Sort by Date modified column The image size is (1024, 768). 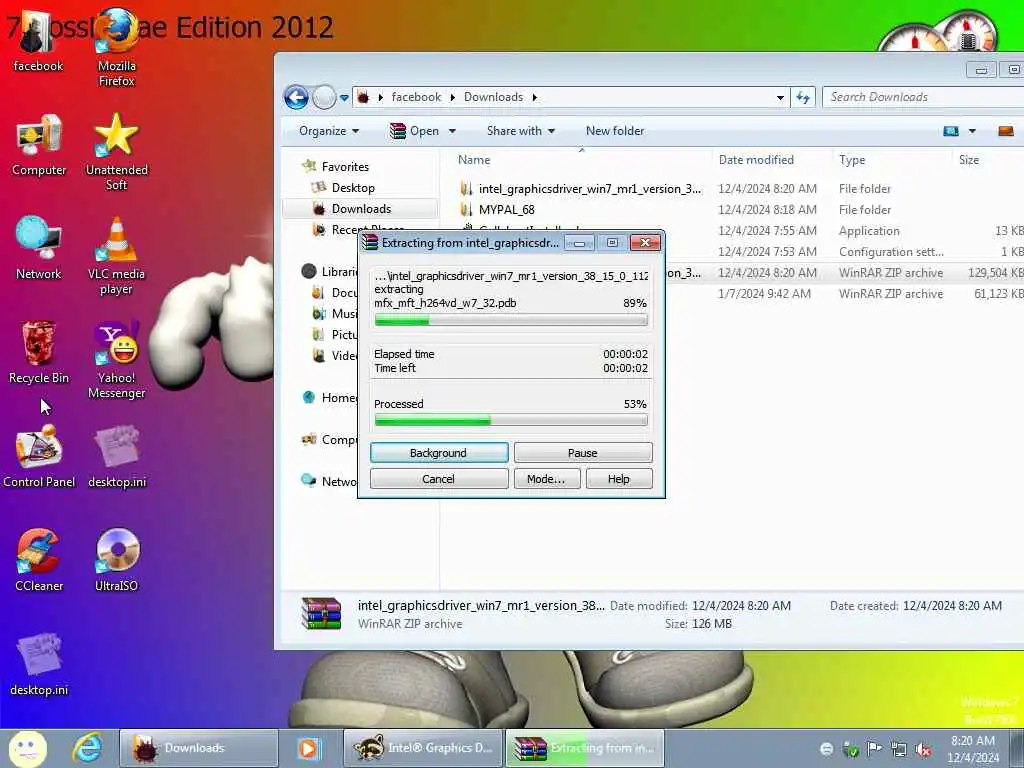756,160
